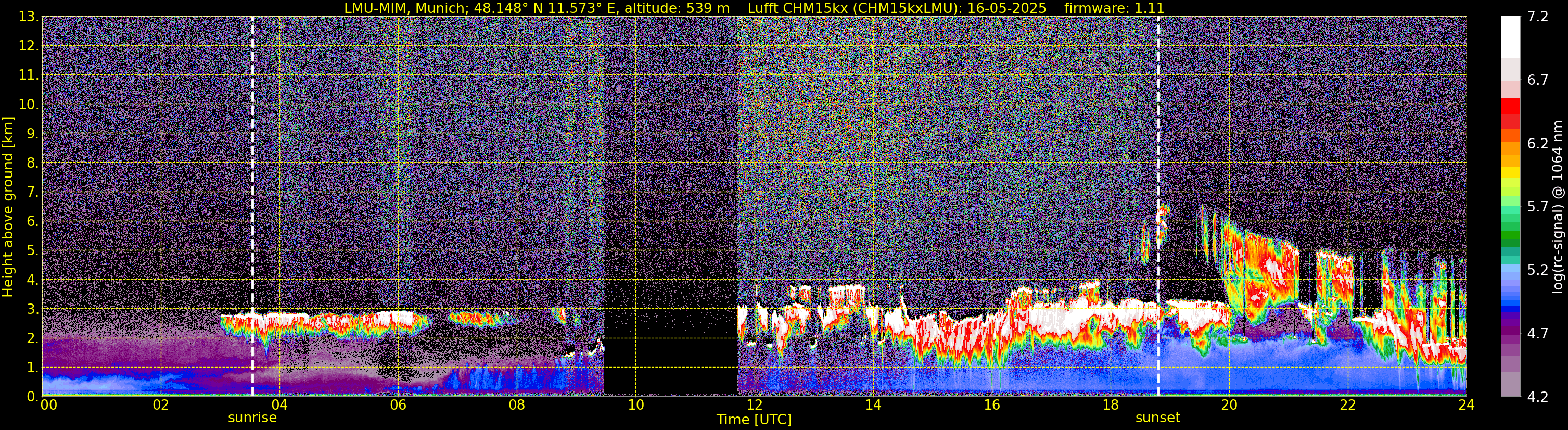Image resolution: width=1568 pixels, height=430 pixels.
Task: Click the height axis tick label '11.'
Action: [29, 75]
